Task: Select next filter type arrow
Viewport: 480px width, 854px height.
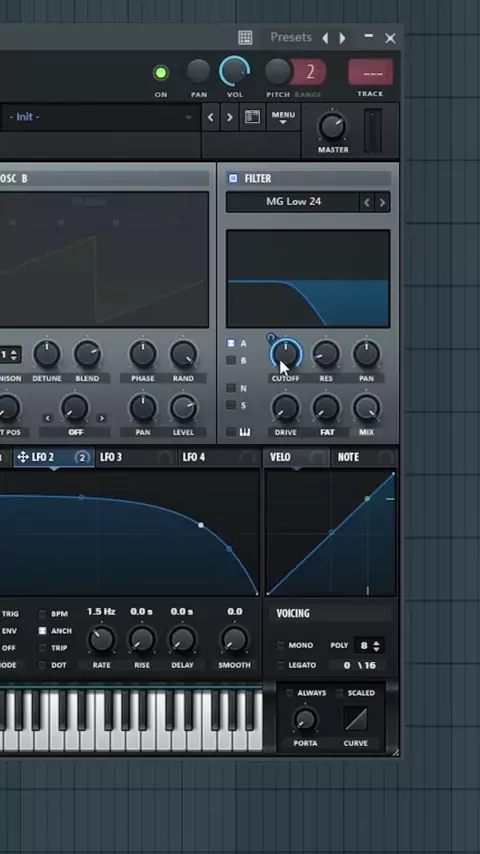Action: 382,203
